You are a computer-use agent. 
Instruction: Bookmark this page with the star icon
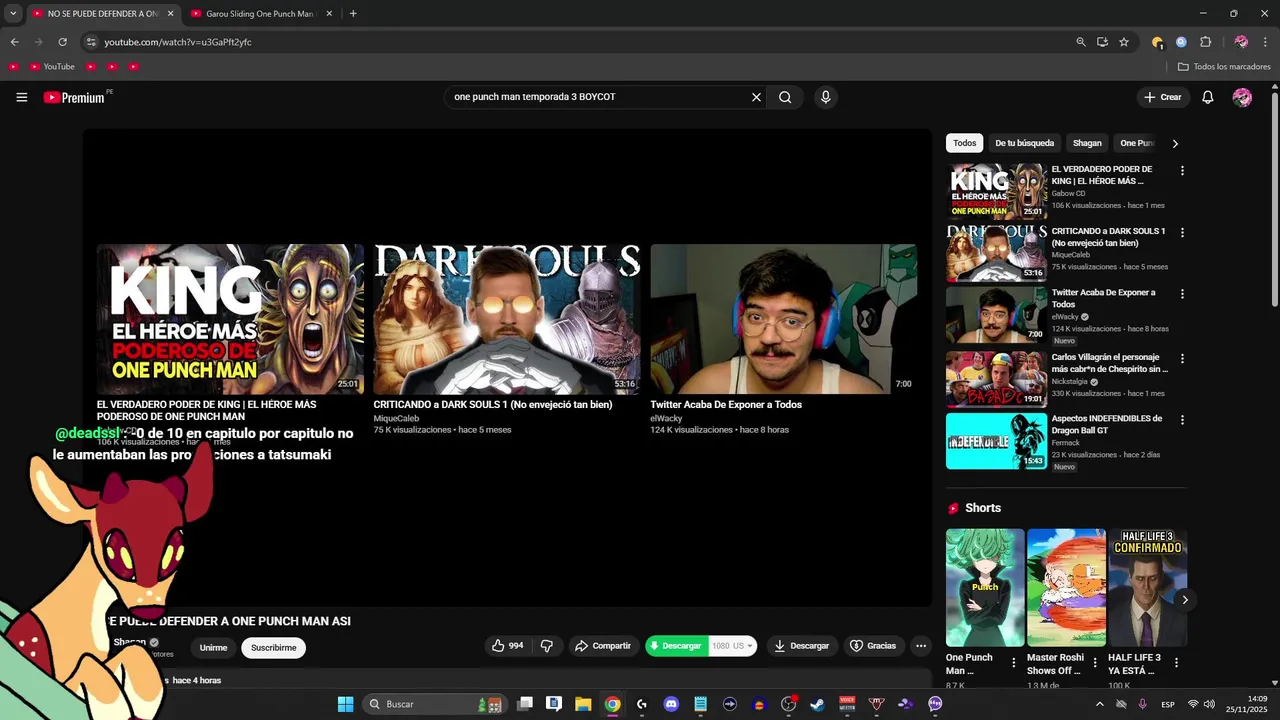[1124, 42]
